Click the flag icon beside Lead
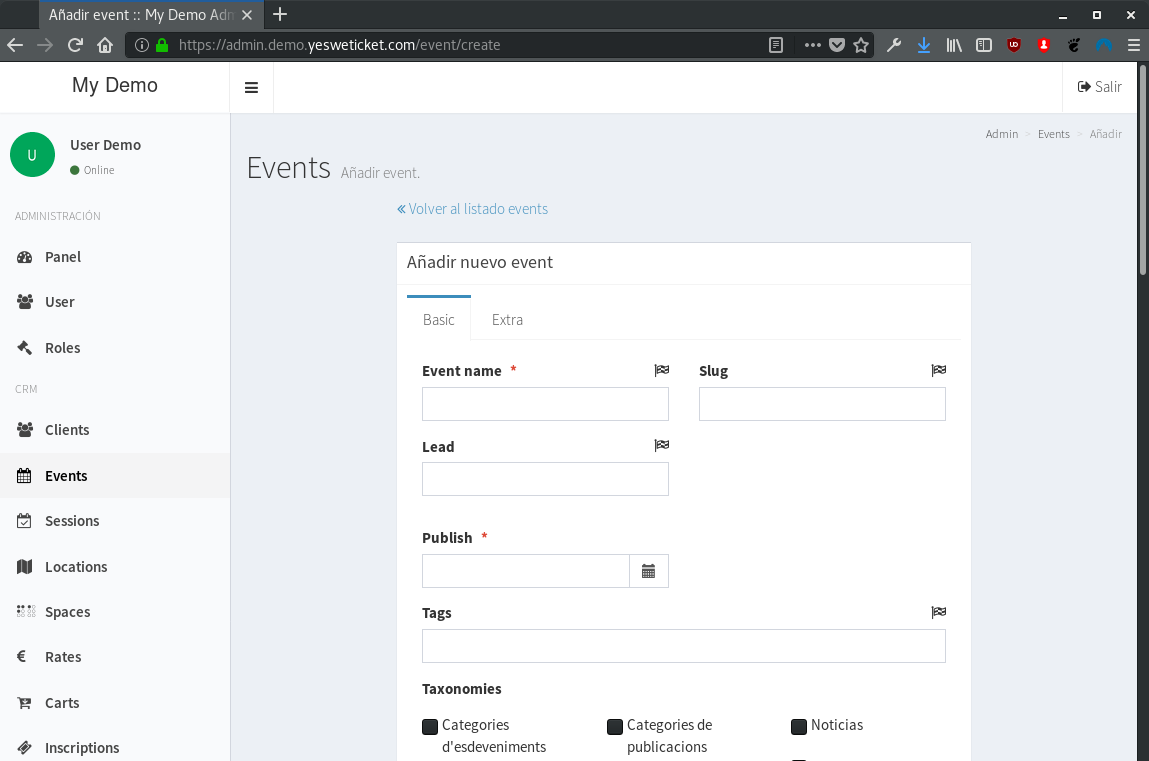Viewport: 1149px width, 761px height. [x=661, y=446]
